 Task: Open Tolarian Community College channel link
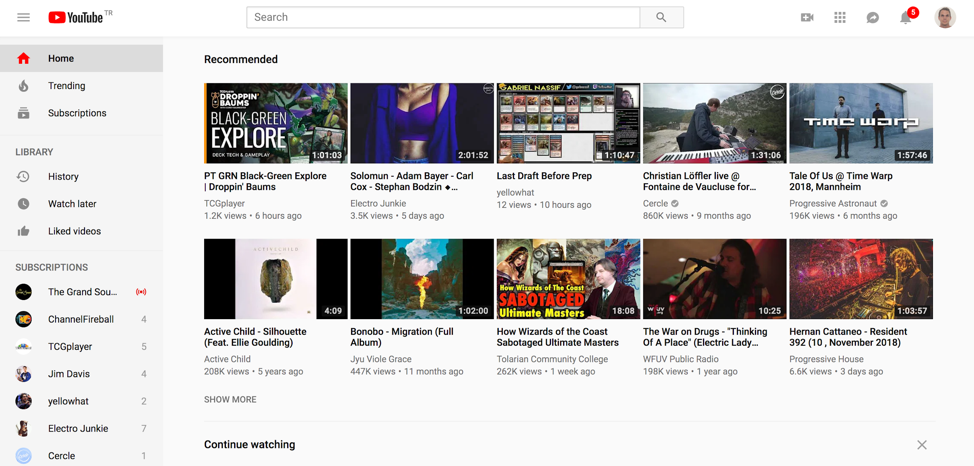[552, 359]
